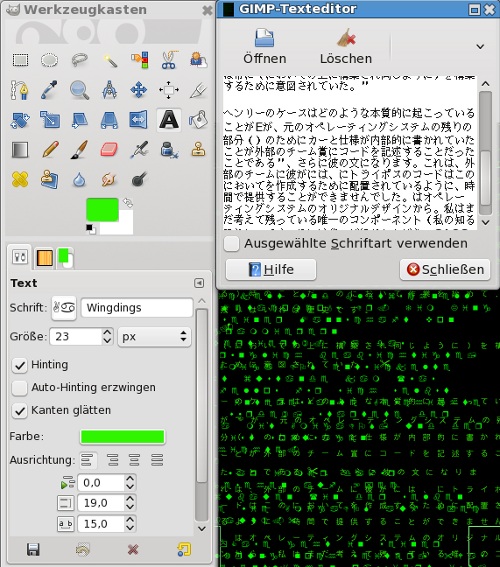500x567 pixels.
Task: Choose the Eraser tool
Action: [109, 149]
